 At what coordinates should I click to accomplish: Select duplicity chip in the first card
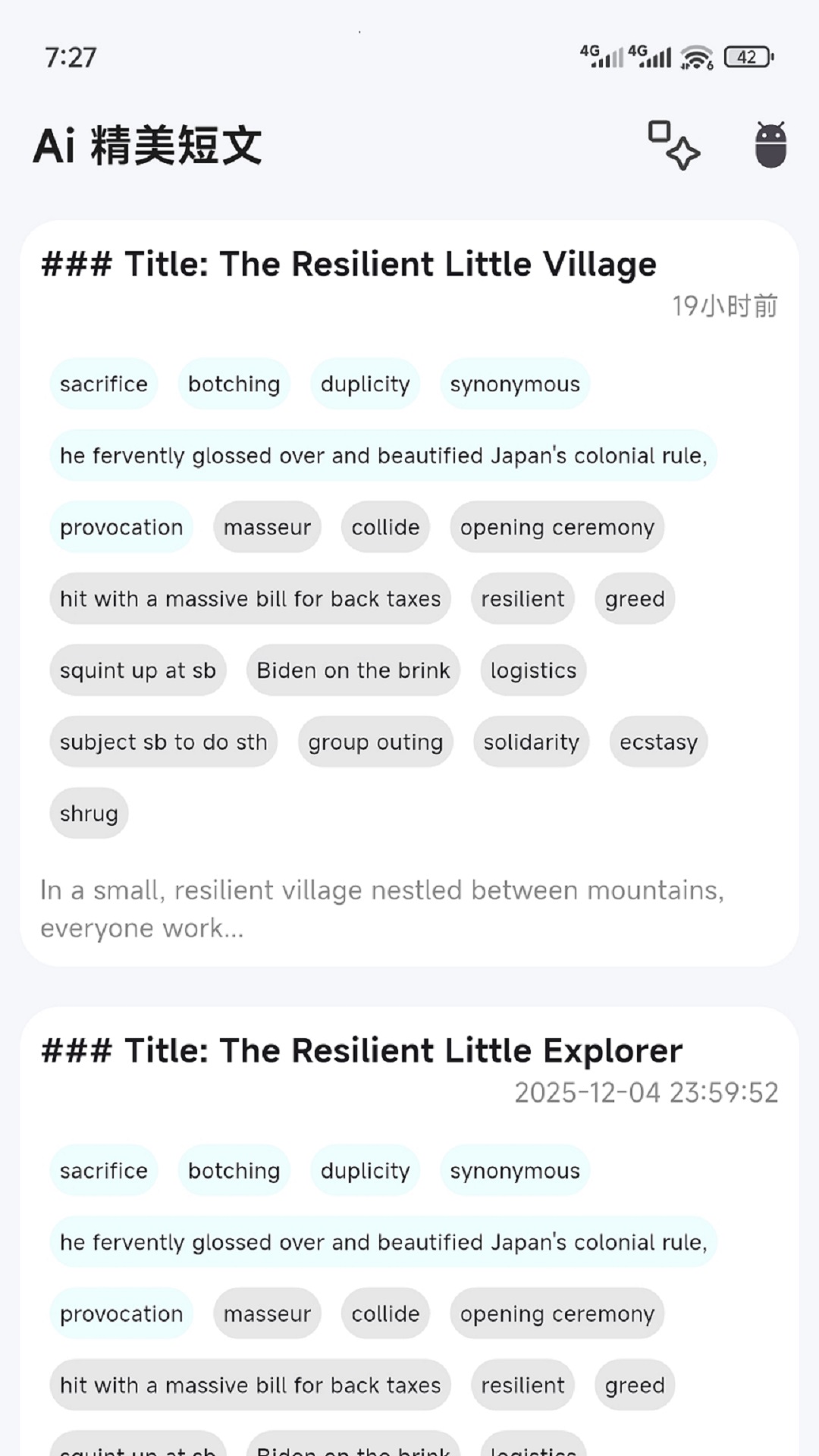365,384
